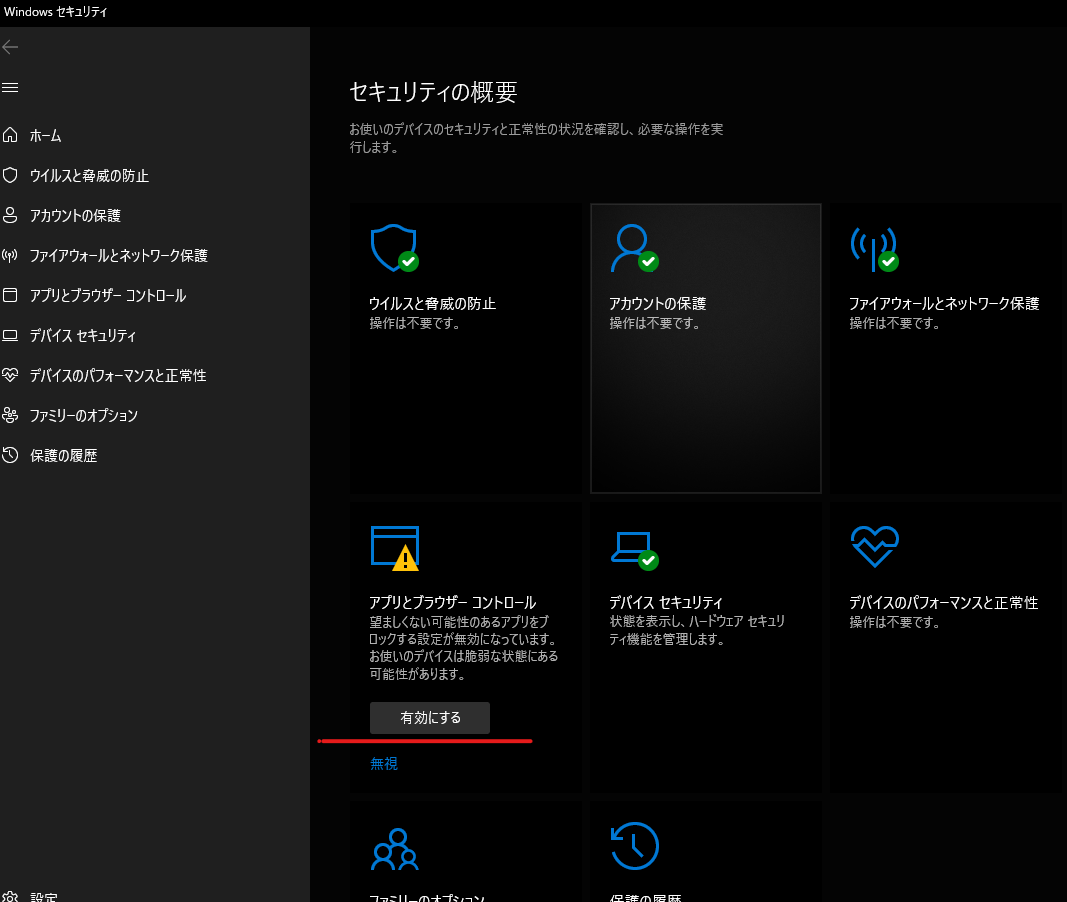Open アプリとブラウザー コントロール in sidebar
The image size is (1067, 902).
coord(108,296)
